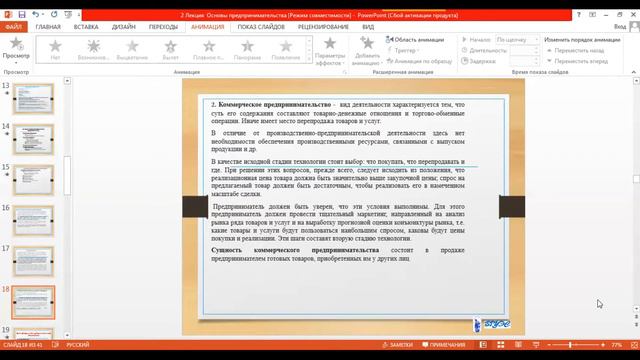This screenshot has width=640, height=360.
Task: Open ribbon display options icon
Action: tap(592, 15)
